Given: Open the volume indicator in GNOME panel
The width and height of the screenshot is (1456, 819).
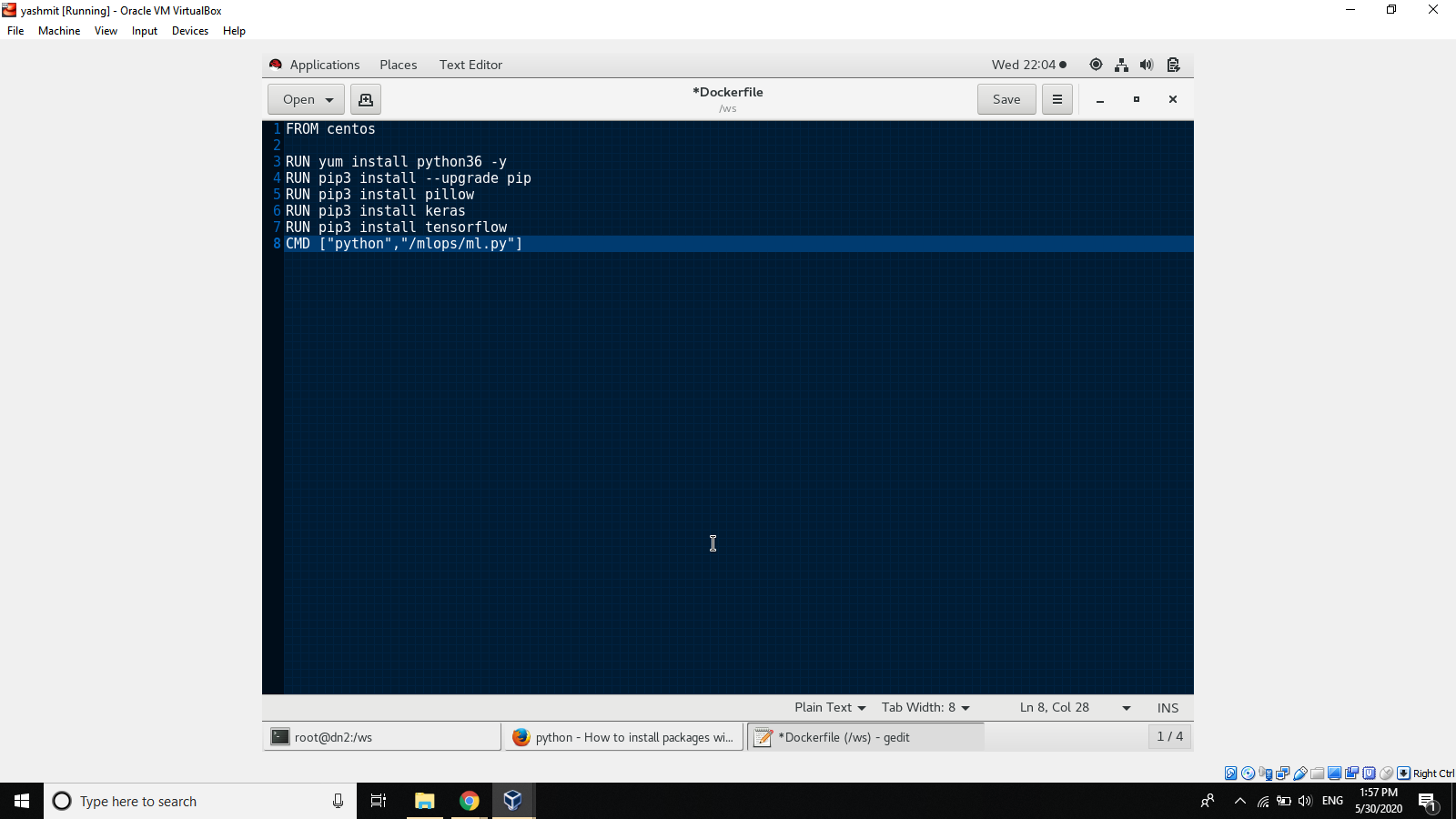Looking at the screenshot, I should [x=1147, y=65].
